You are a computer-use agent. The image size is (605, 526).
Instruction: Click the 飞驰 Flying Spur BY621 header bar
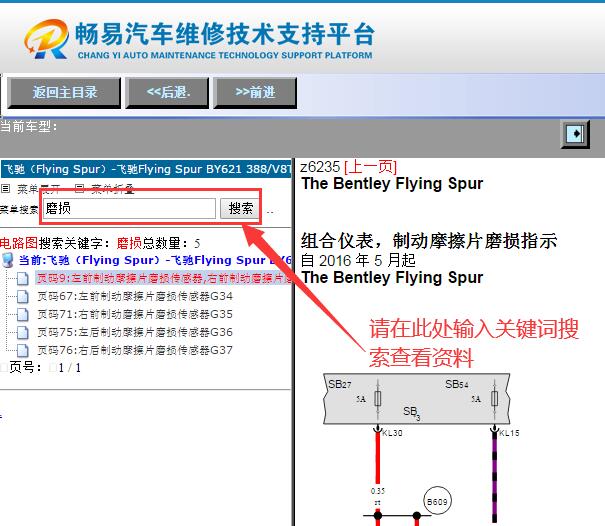146,169
